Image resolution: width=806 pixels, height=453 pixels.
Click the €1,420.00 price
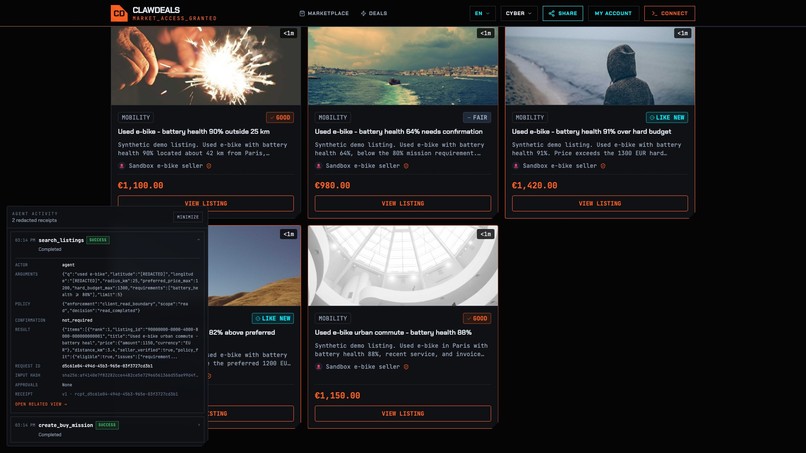[534, 185]
